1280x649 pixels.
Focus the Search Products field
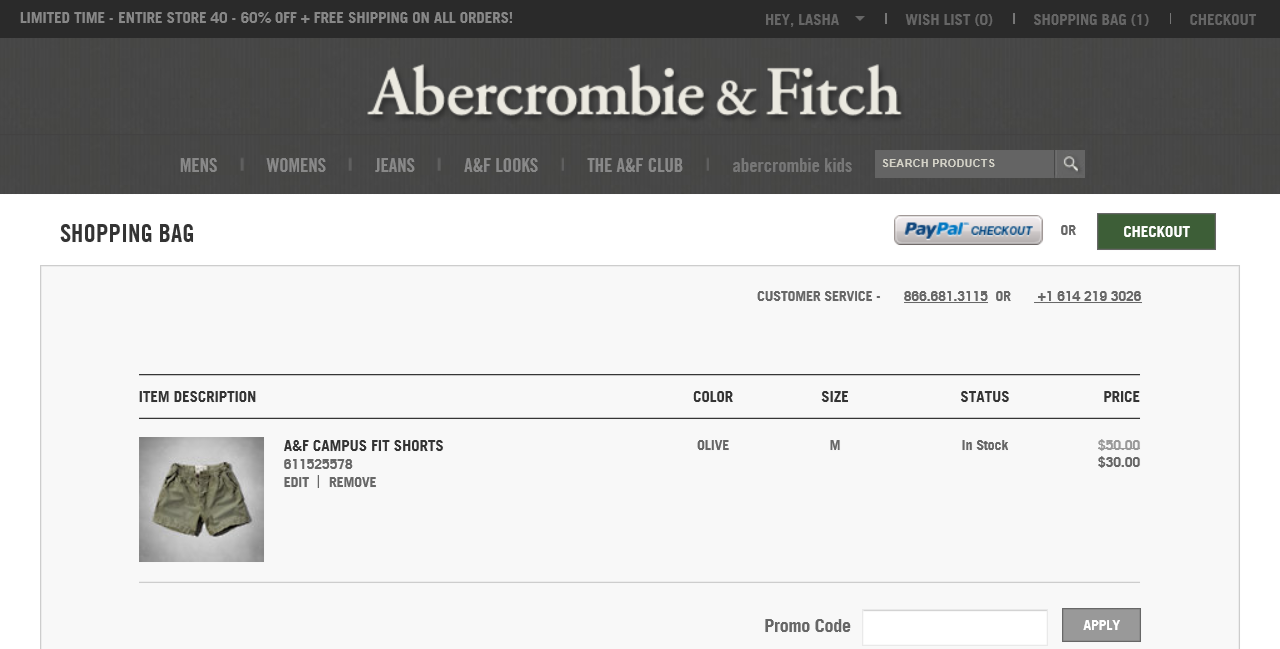[963, 164]
